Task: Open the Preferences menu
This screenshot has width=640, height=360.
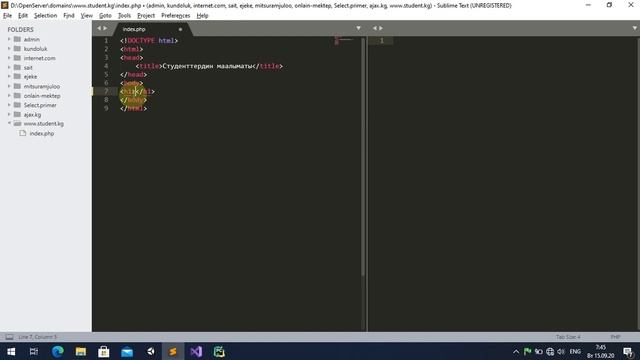Action: [x=176, y=16]
